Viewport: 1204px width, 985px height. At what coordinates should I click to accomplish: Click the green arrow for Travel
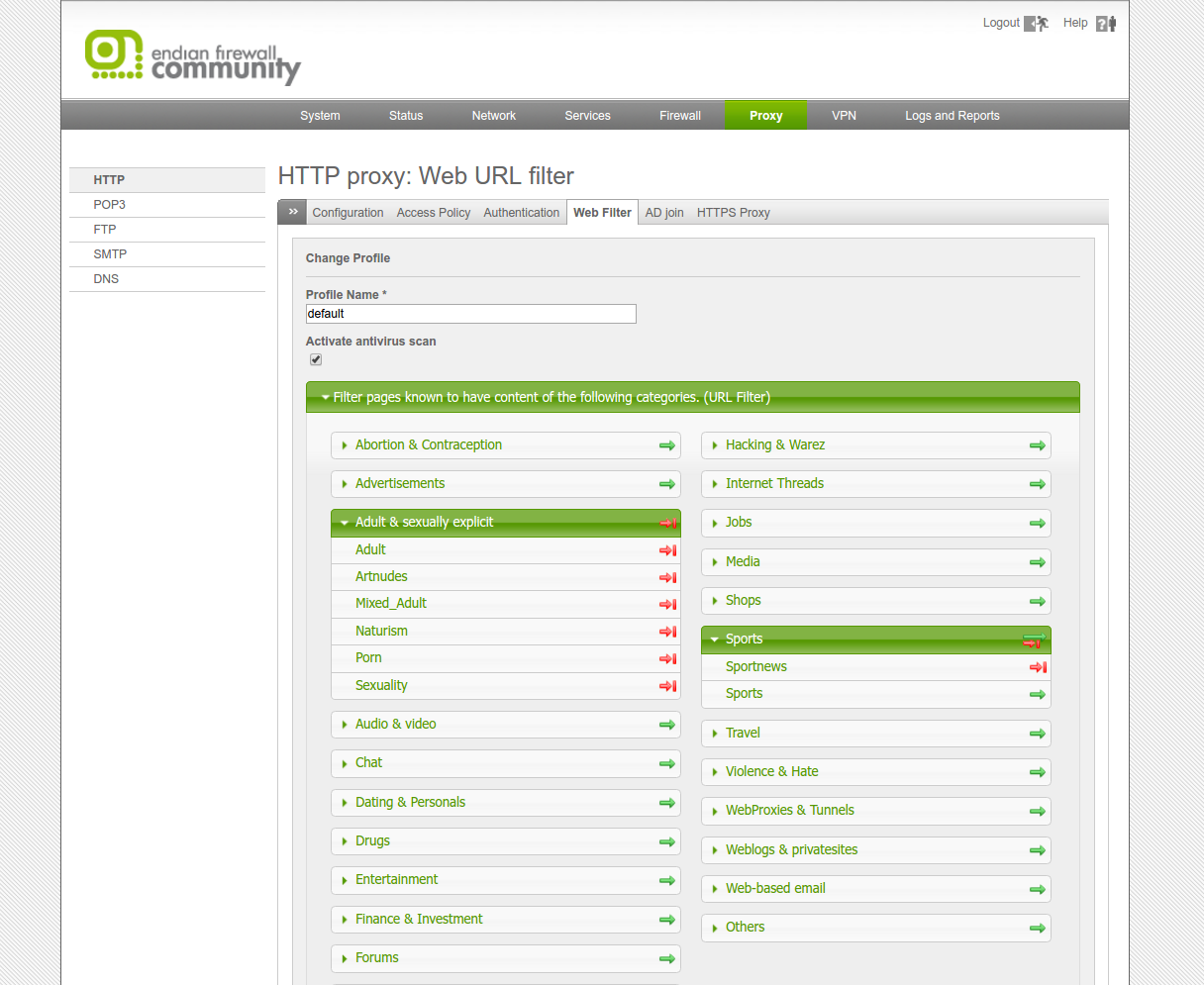point(1038,734)
